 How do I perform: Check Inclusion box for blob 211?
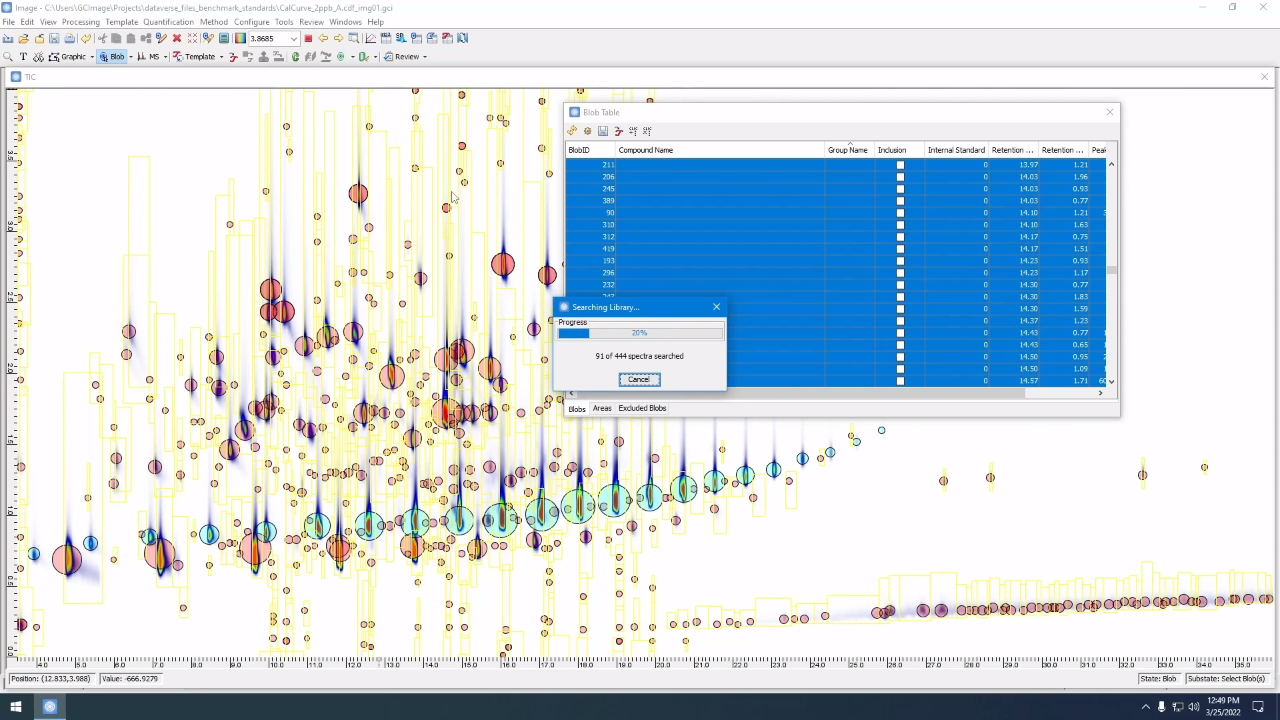[x=900, y=165]
